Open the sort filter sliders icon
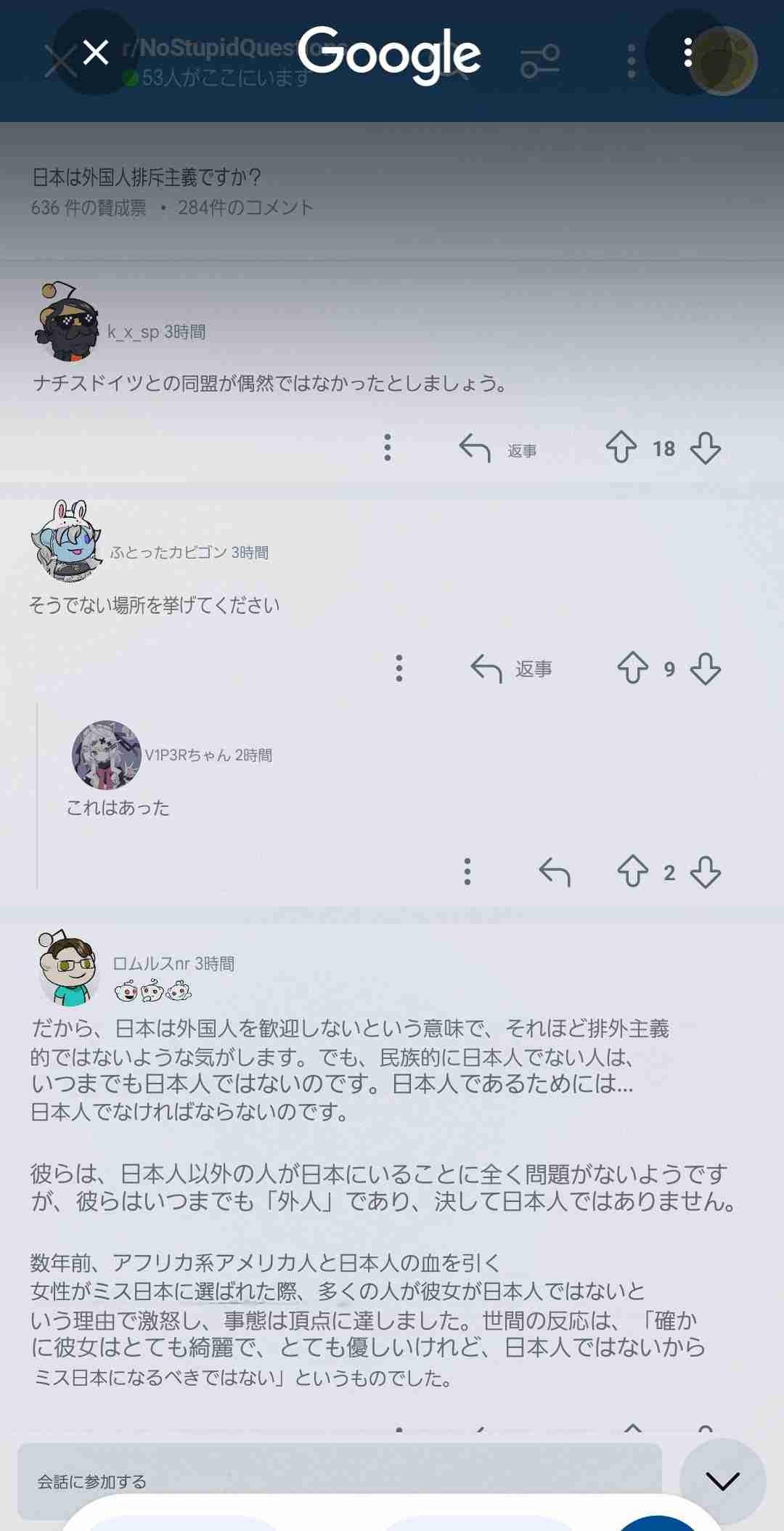Viewport: 784px width, 1531px height. [x=540, y=61]
